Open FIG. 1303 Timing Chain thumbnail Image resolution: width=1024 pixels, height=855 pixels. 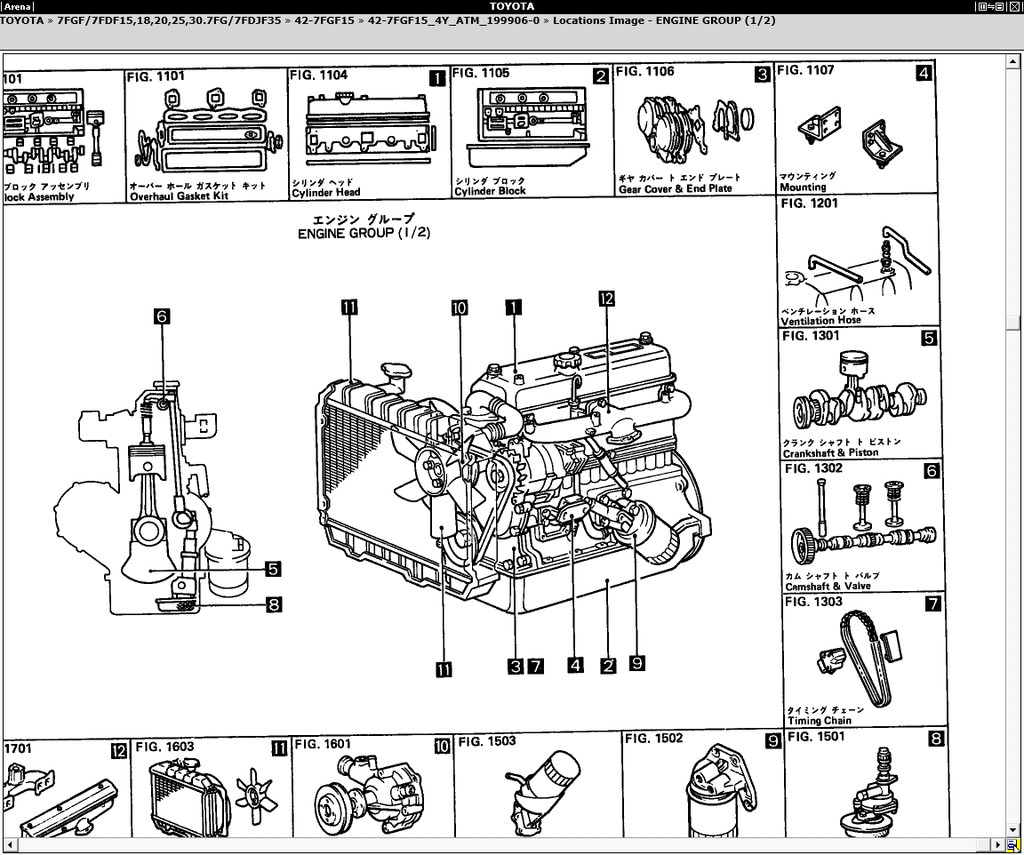(x=862, y=661)
